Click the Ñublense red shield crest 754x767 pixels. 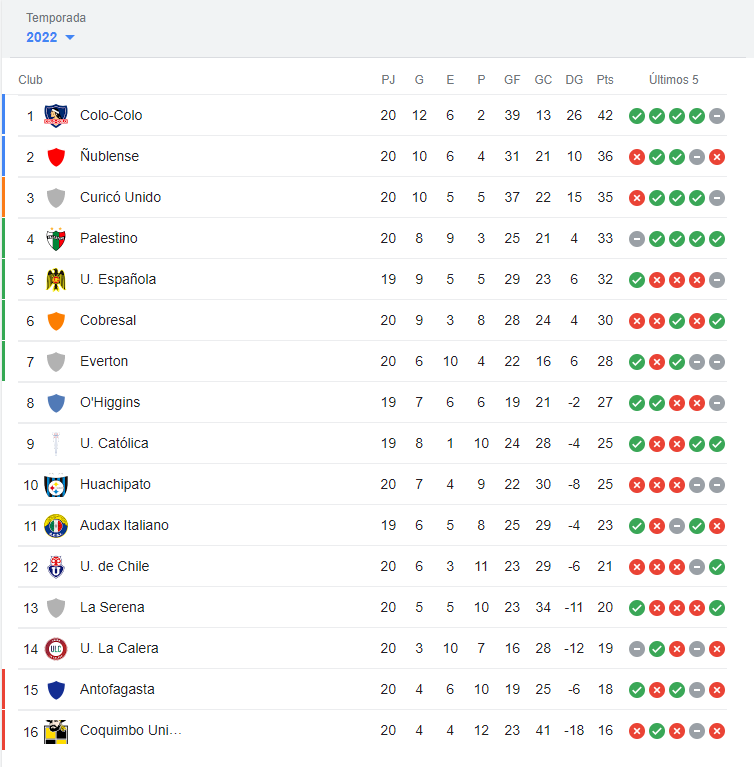(56, 157)
